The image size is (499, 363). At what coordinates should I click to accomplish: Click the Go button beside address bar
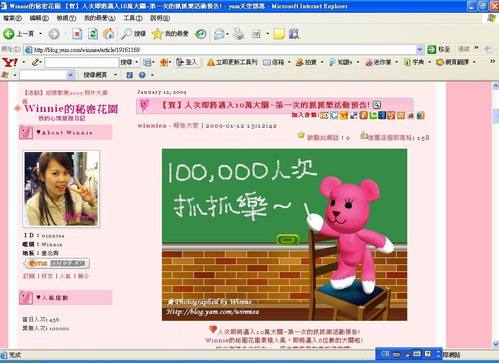pyautogui.click(x=439, y=49)
